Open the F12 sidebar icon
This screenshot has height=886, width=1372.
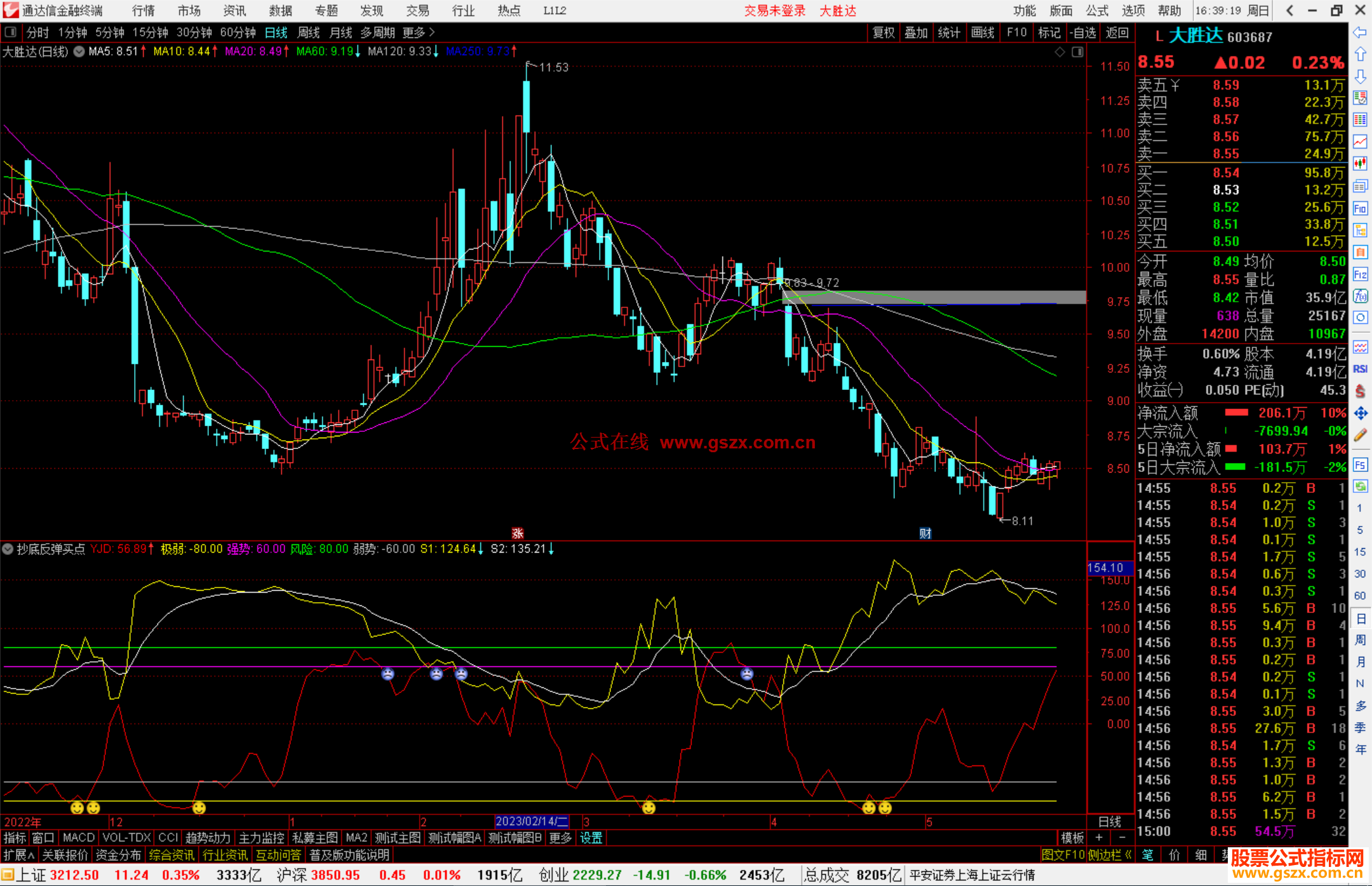(x=1360, y=274)
